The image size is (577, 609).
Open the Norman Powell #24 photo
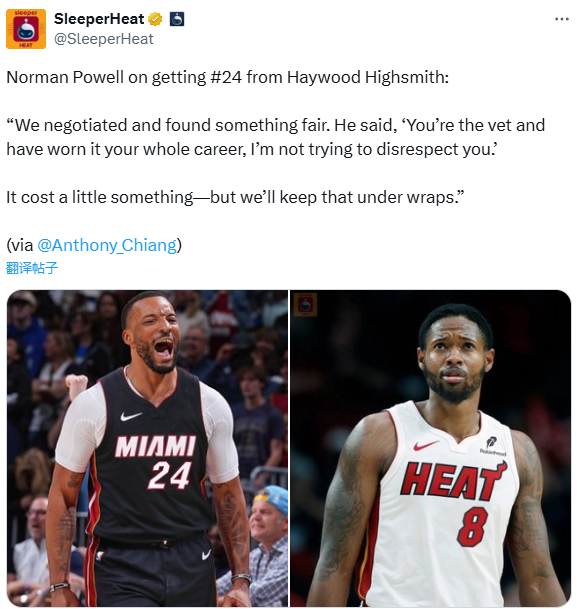(x=148, y=448)
